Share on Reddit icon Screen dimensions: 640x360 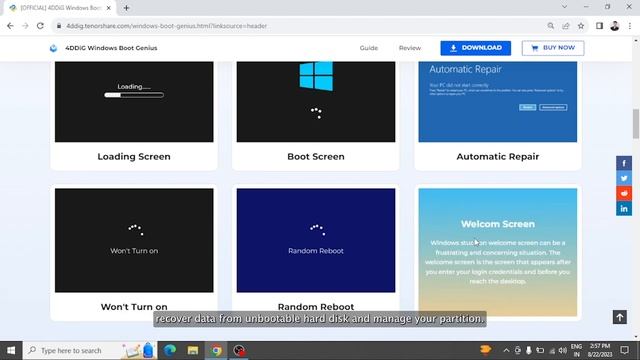(x=624, y=193)
